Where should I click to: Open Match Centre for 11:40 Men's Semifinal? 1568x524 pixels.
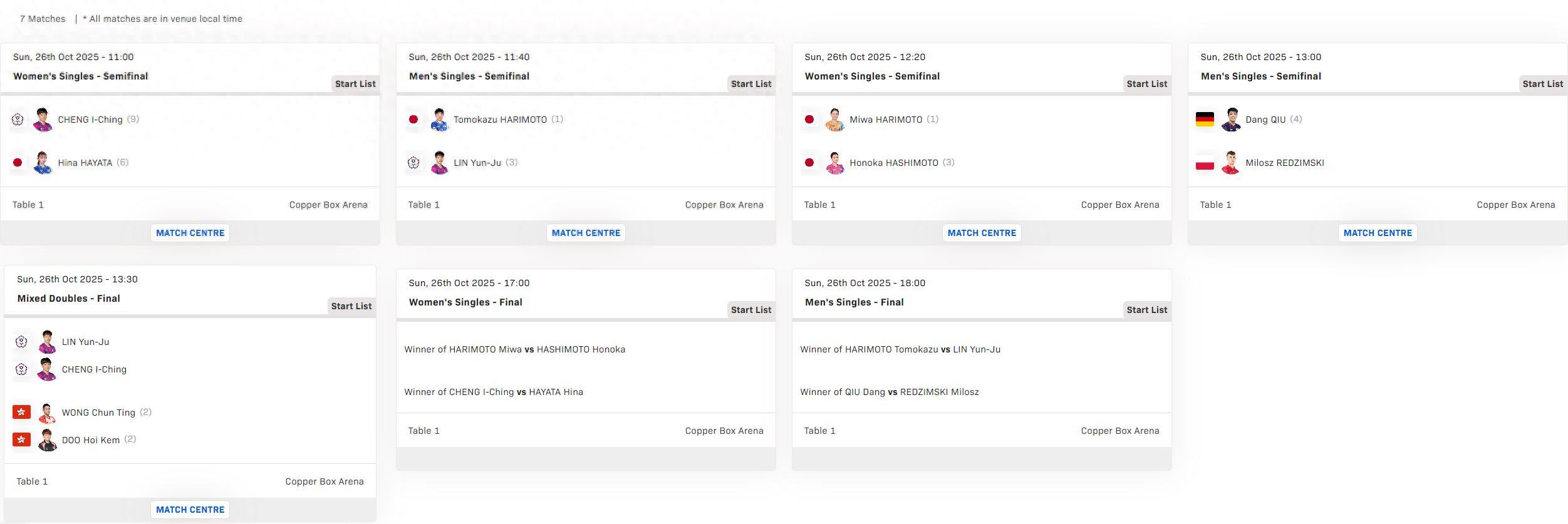pyautogui.click(x=586, y=233)
